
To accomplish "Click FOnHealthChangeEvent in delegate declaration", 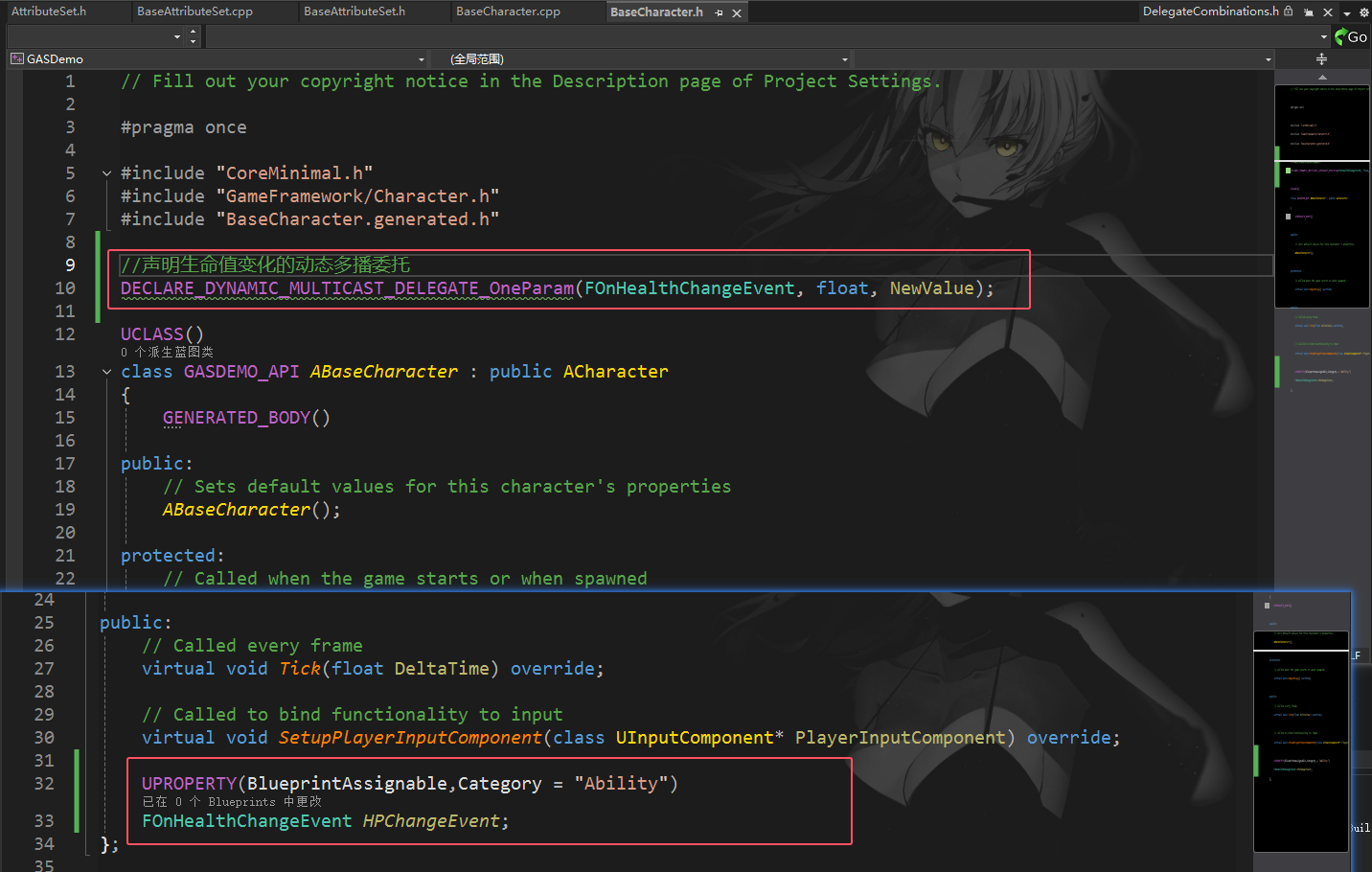I will click(x=690, y=288).
